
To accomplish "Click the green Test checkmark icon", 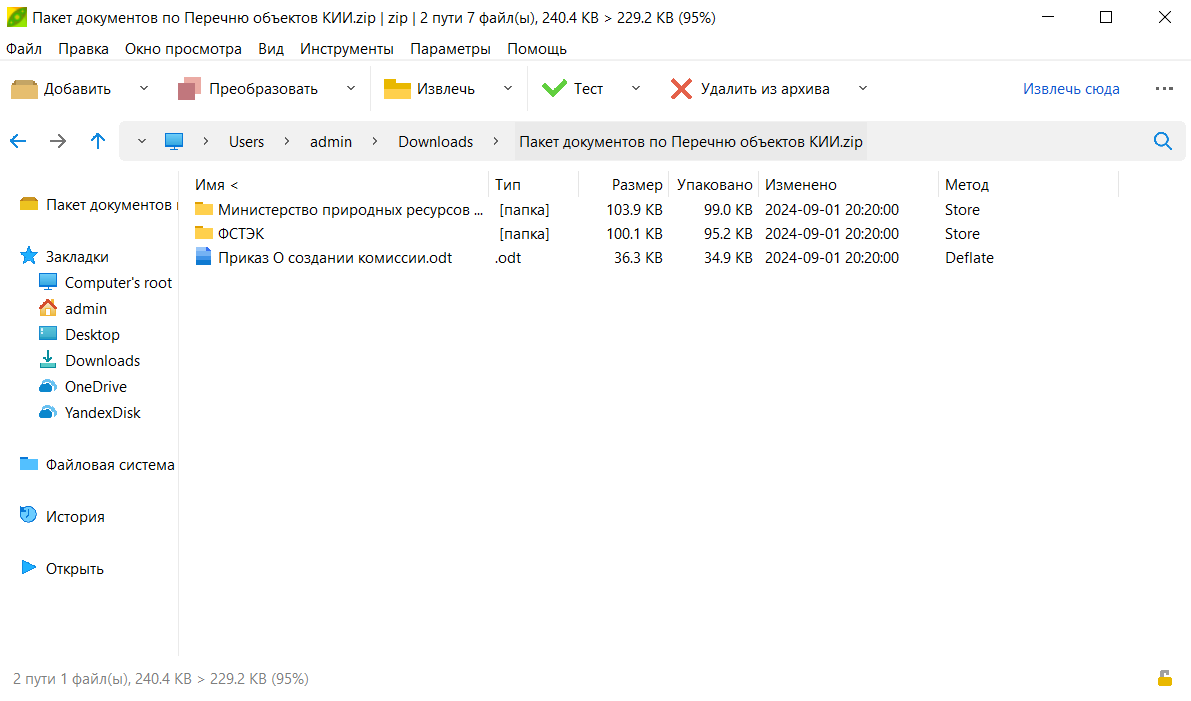I will point(554,89).
